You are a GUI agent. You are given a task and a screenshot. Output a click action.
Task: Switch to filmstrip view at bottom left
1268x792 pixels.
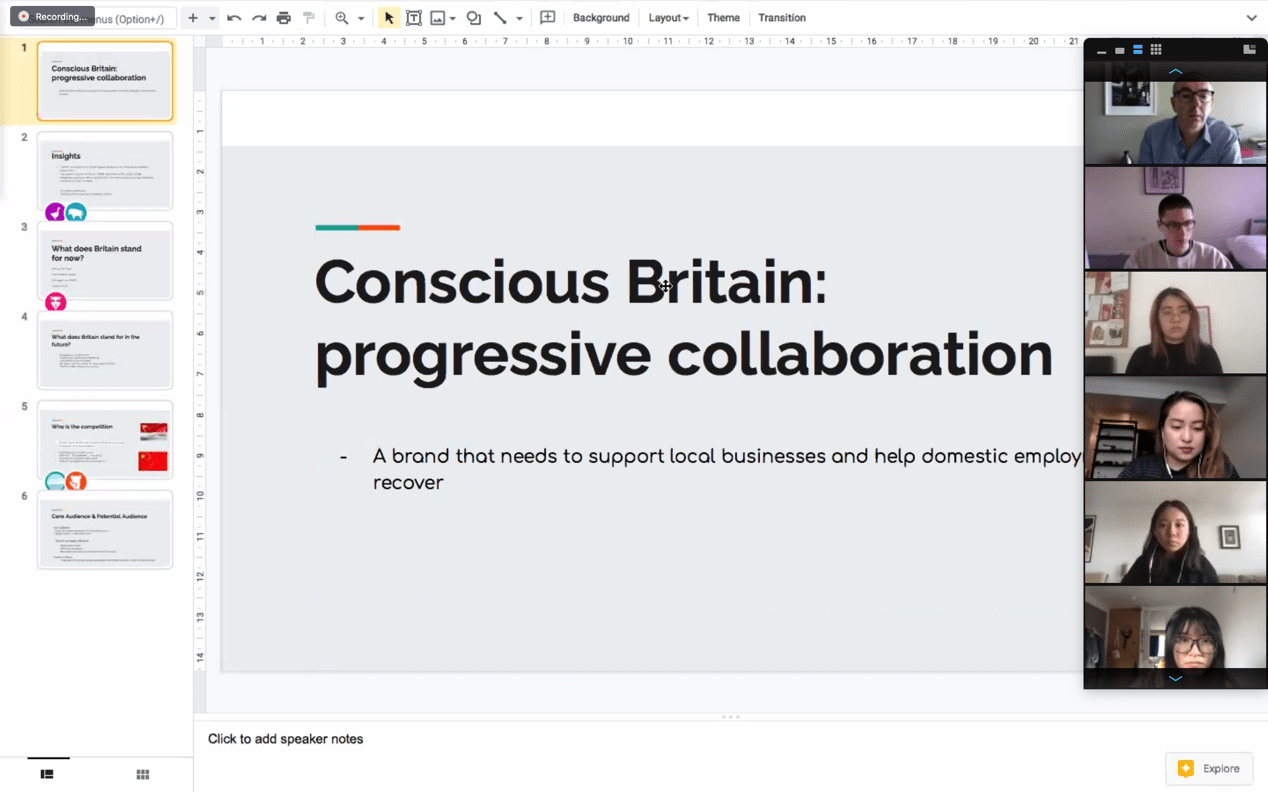coord(47,774)
